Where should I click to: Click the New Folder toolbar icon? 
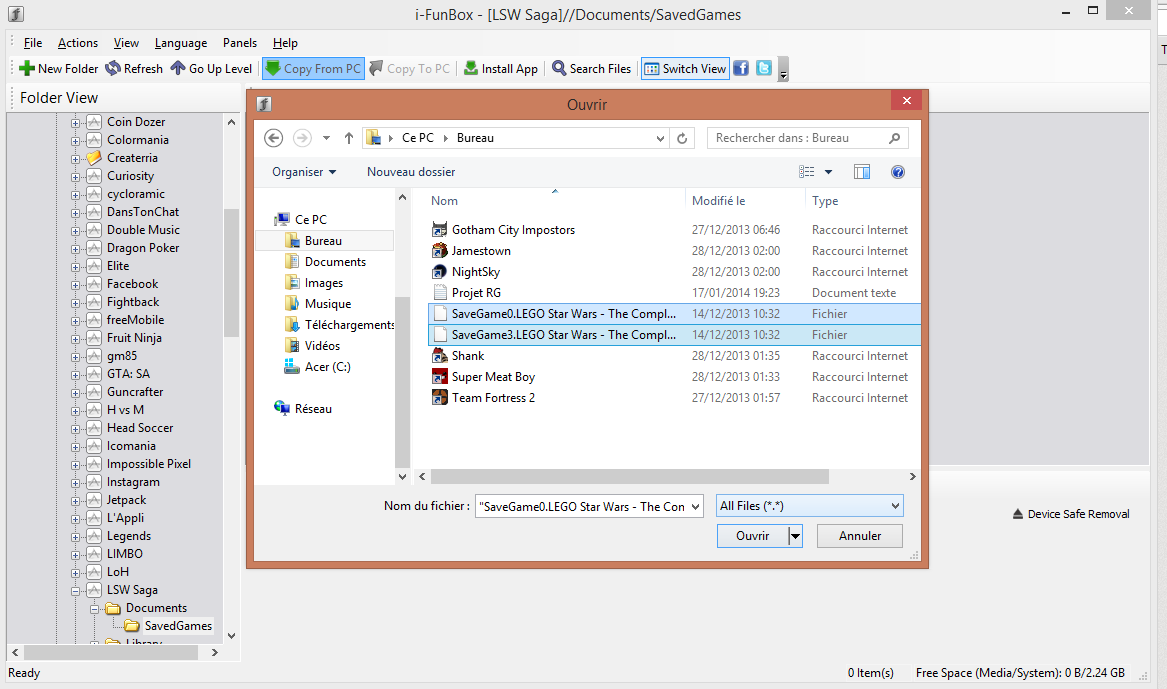click(x=27, y=68)
